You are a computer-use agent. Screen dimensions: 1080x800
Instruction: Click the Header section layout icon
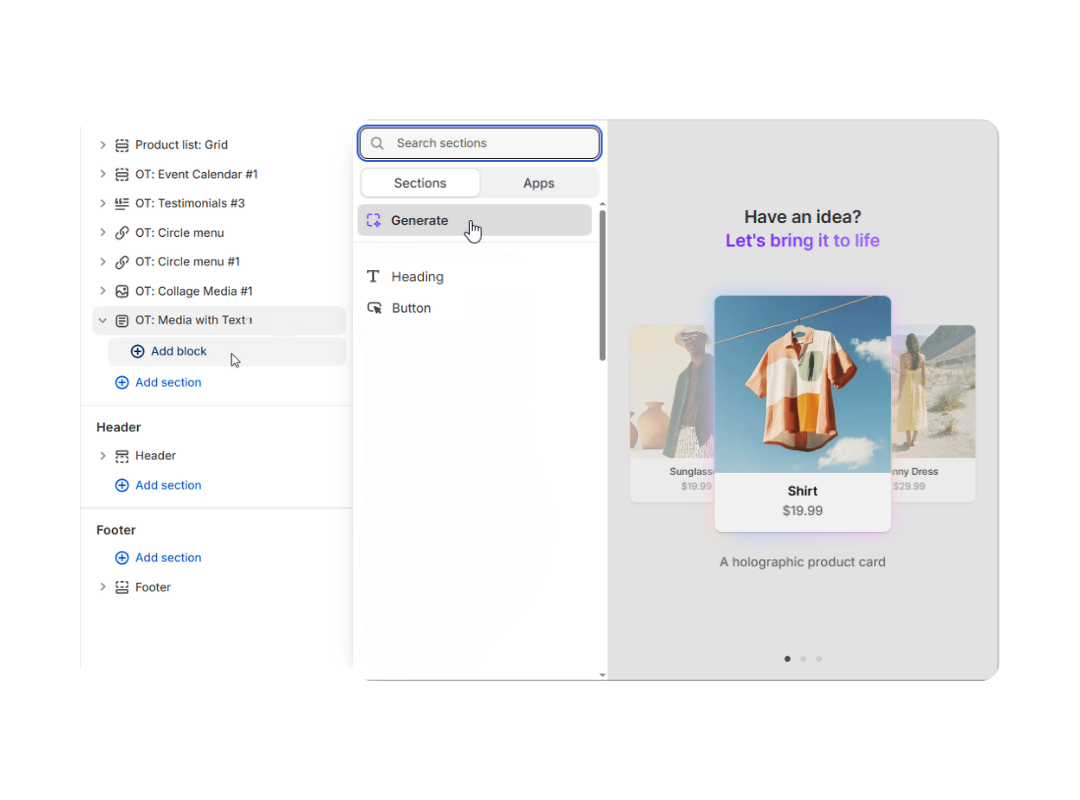[x=122, y=456]
